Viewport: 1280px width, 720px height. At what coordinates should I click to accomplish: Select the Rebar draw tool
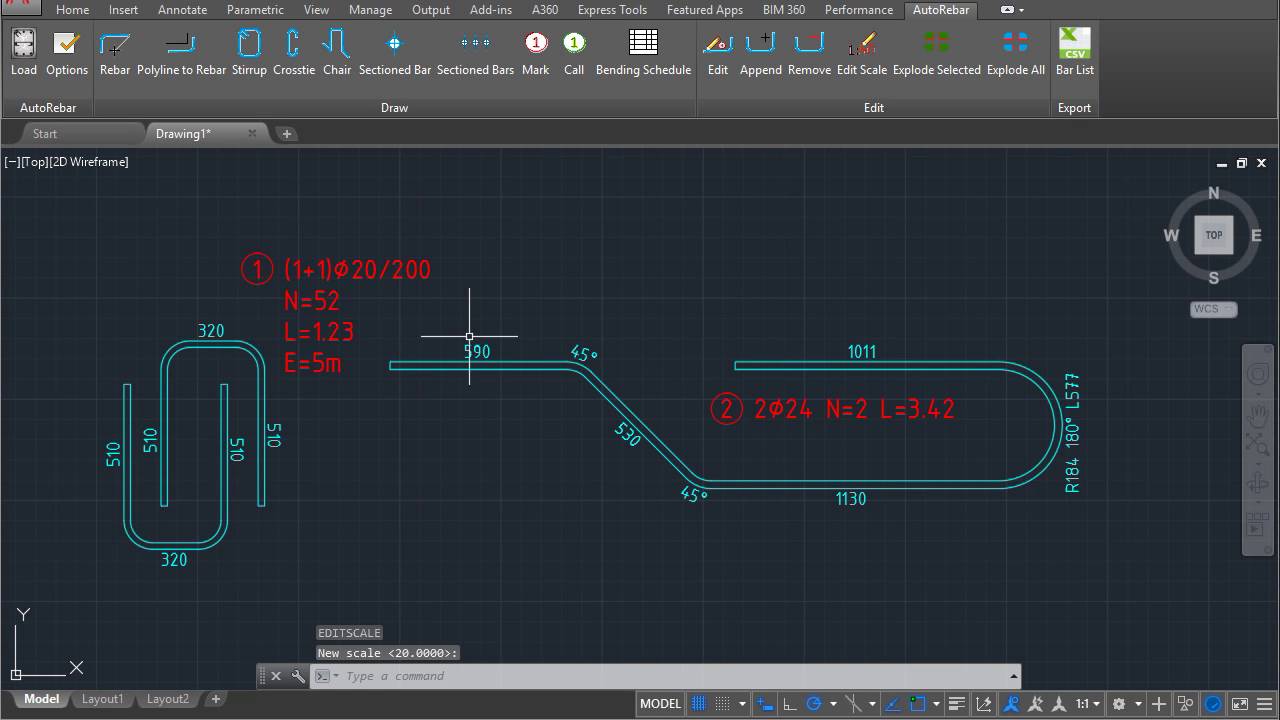click(x=115, y=53)
